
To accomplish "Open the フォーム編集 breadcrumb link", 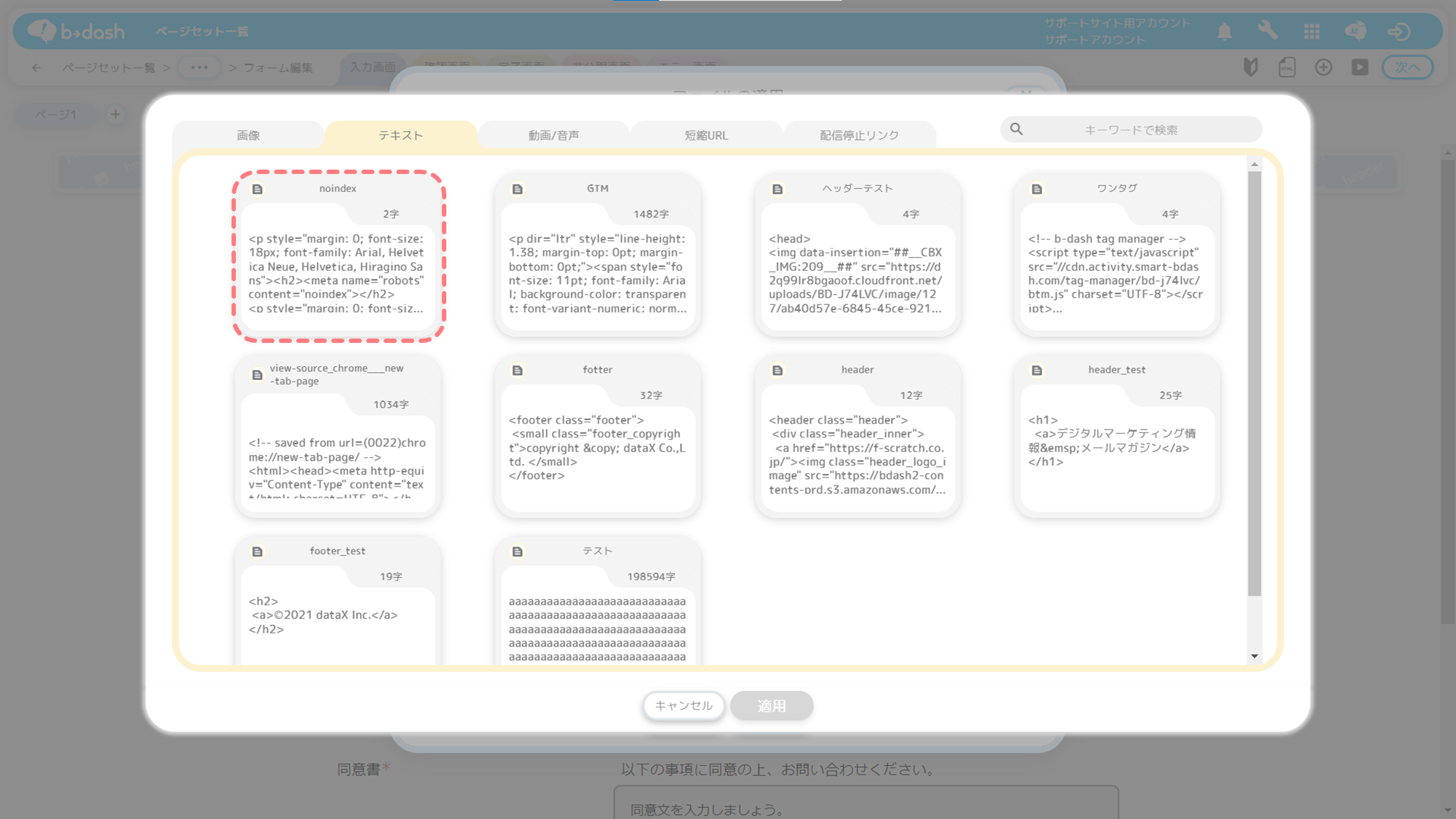I will point(278,68).
